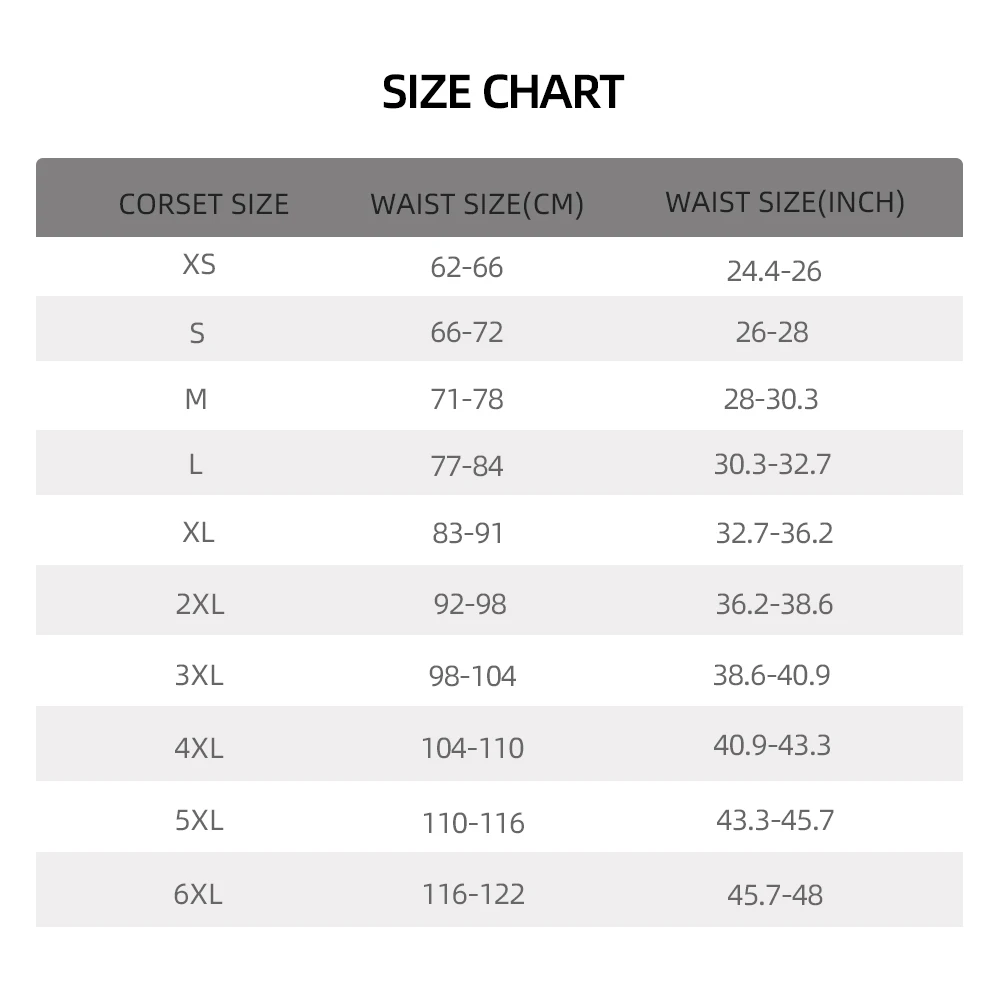
Task: Select the 110-116 cm waist value
Action: tap(473, 823)
